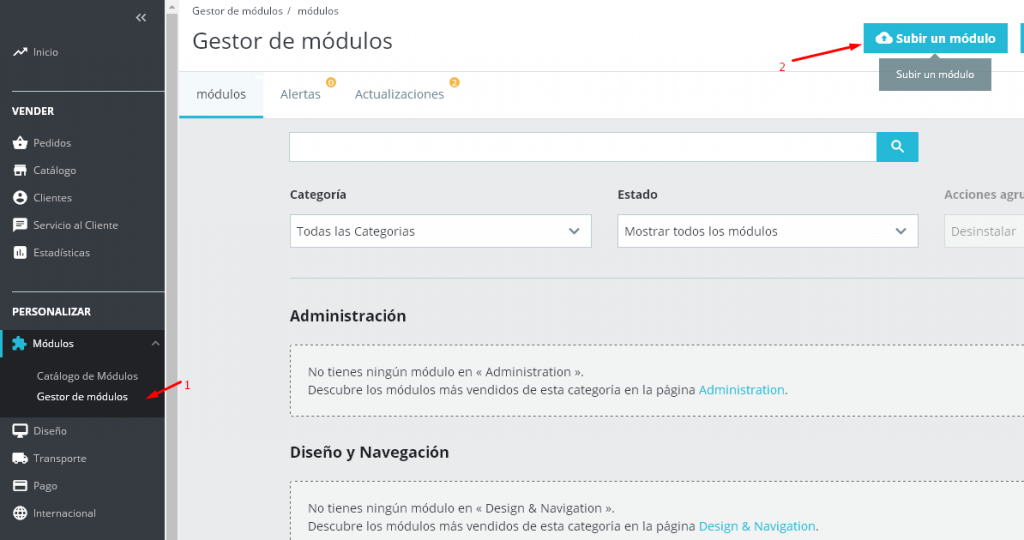Click the Servicio al Cliente chat icon
Image resolution: width=1024 pixels, height=540 pixels.
click(x=20, y=225)
